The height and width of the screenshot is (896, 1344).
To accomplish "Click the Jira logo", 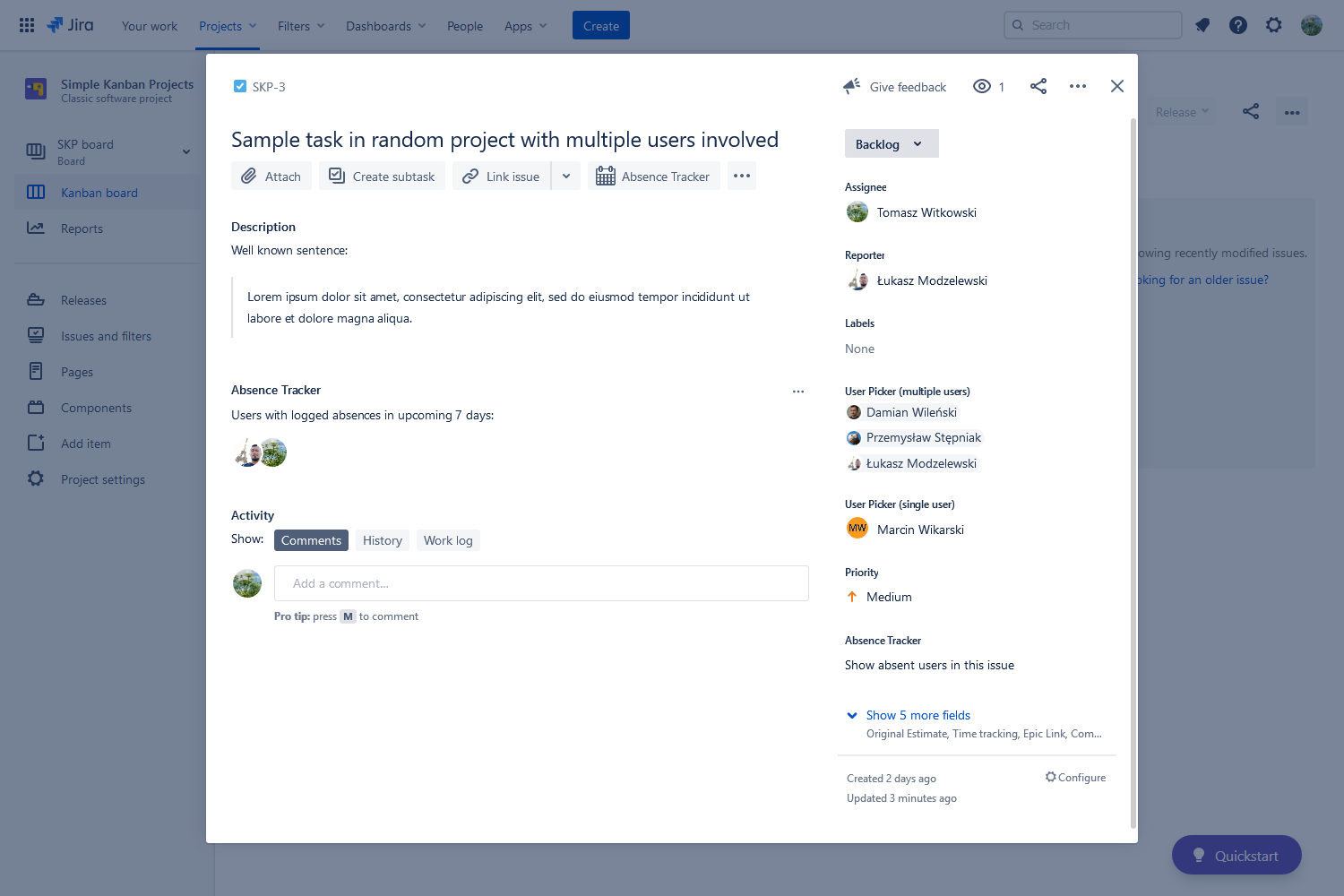I will (x=71, y=25).
